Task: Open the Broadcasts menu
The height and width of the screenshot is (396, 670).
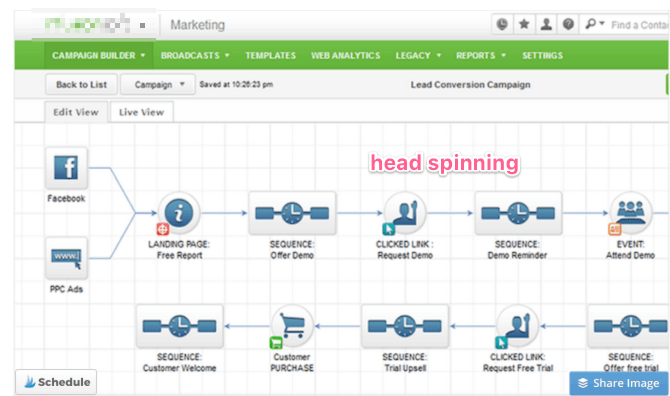Action: click(195, 56)
